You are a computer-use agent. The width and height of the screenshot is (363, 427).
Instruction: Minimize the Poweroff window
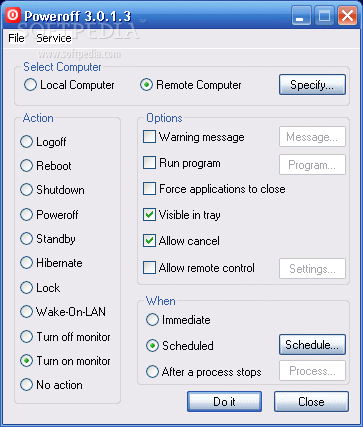tap(301, 16)
